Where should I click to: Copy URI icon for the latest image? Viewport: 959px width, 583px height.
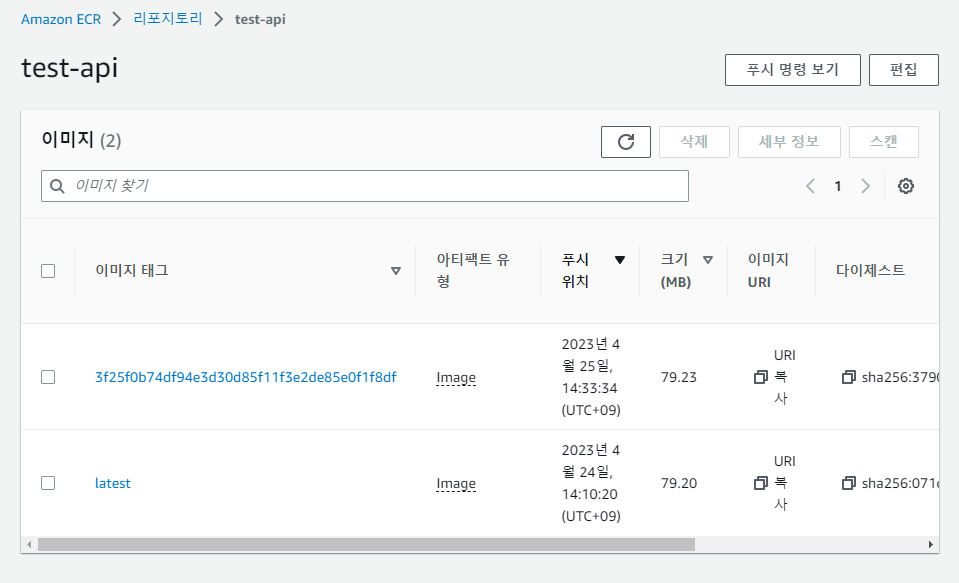click(760, 483)
